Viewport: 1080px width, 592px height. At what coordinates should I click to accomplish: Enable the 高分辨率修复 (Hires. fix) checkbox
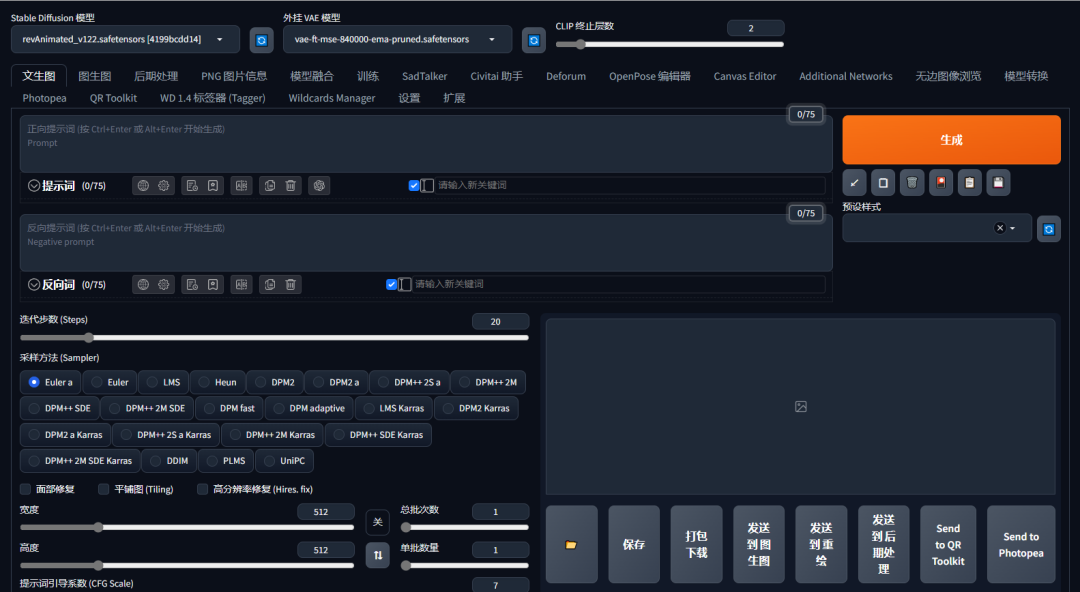click(x=203, y=489)
